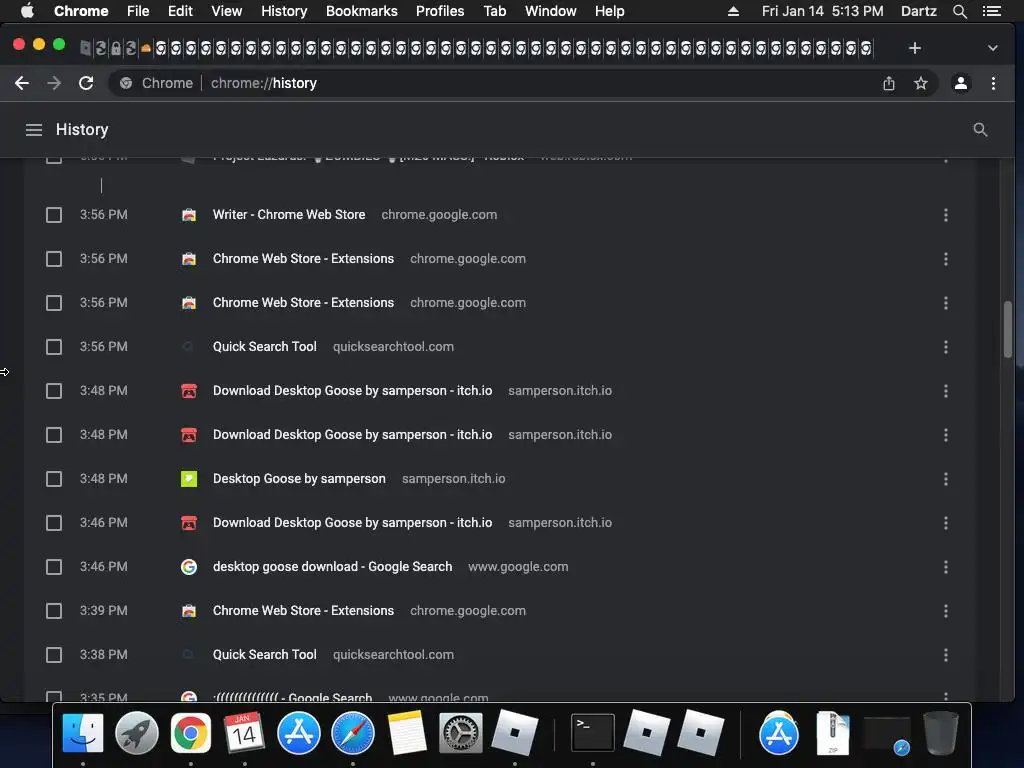Open 3:39 PM Chrome Web Store - Extensions link

click(303, 611)
